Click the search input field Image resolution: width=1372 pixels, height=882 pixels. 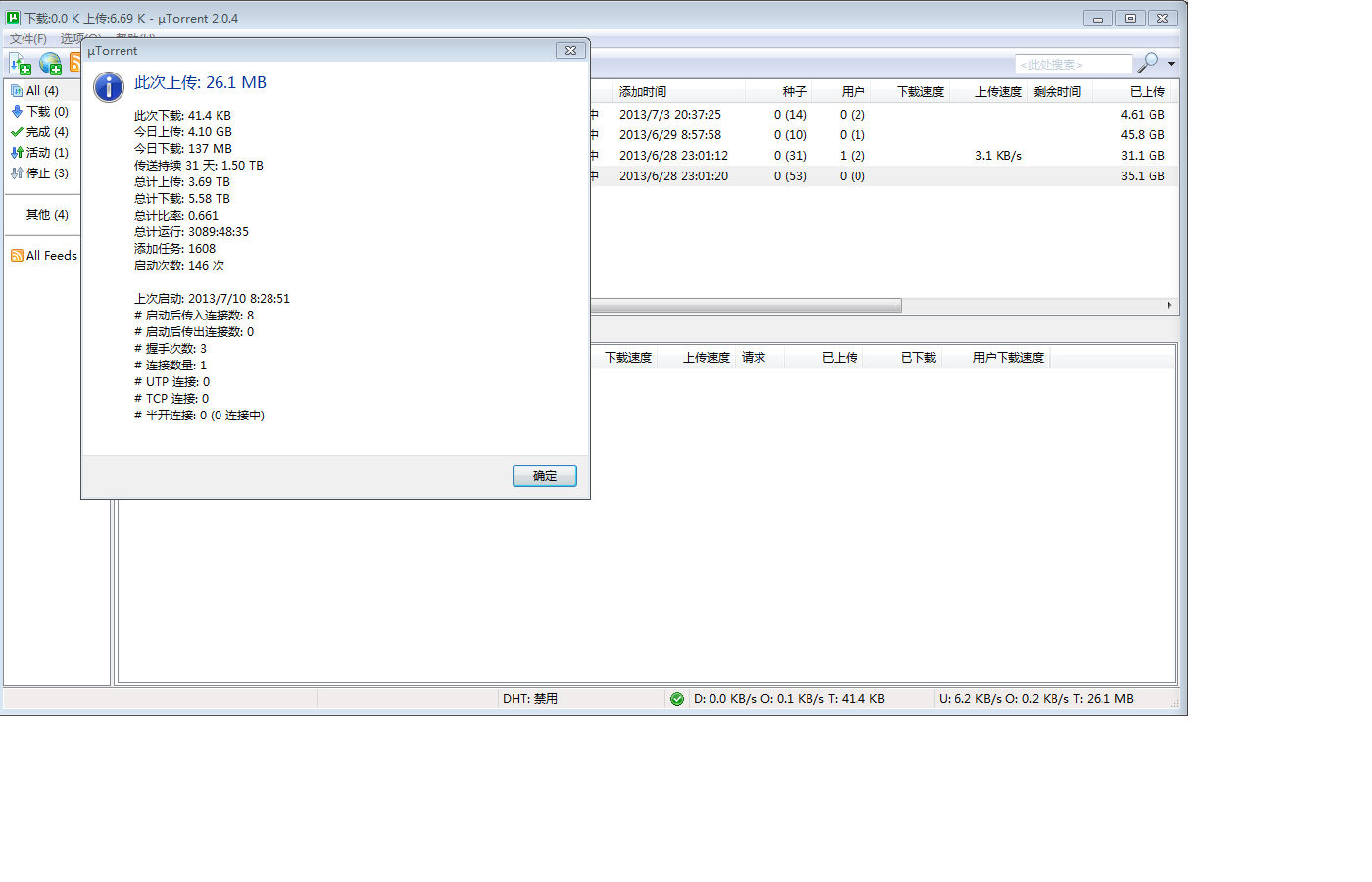pyautogui.click(x=1074, y=64)
